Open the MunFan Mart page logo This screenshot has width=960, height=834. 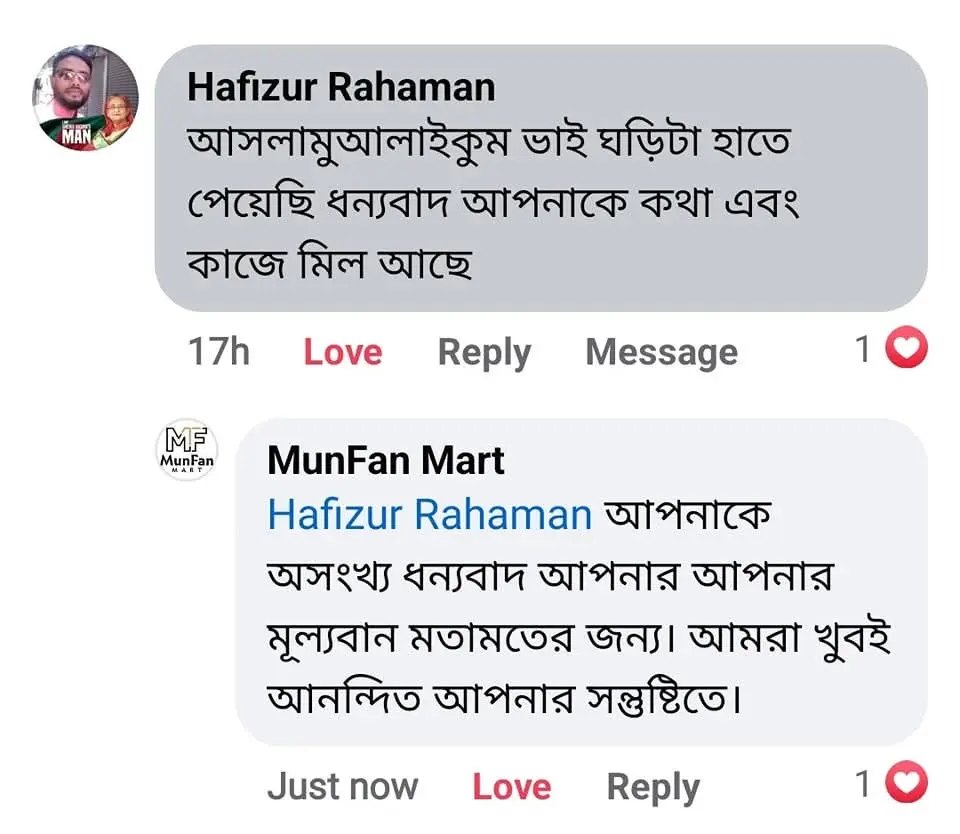187,450
